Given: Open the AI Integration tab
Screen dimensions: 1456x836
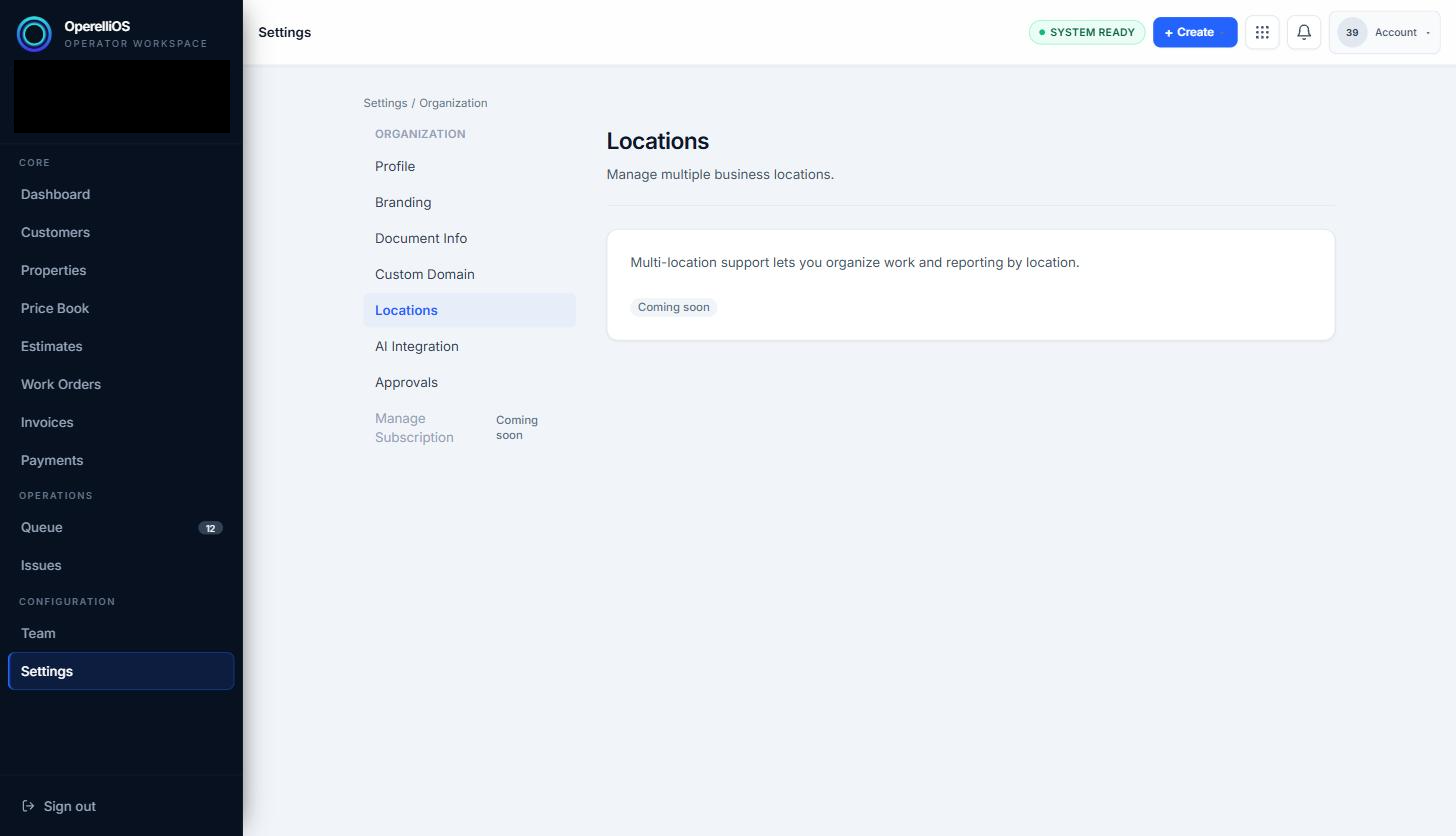Looking at the screenshot, I should coord(469,346).
